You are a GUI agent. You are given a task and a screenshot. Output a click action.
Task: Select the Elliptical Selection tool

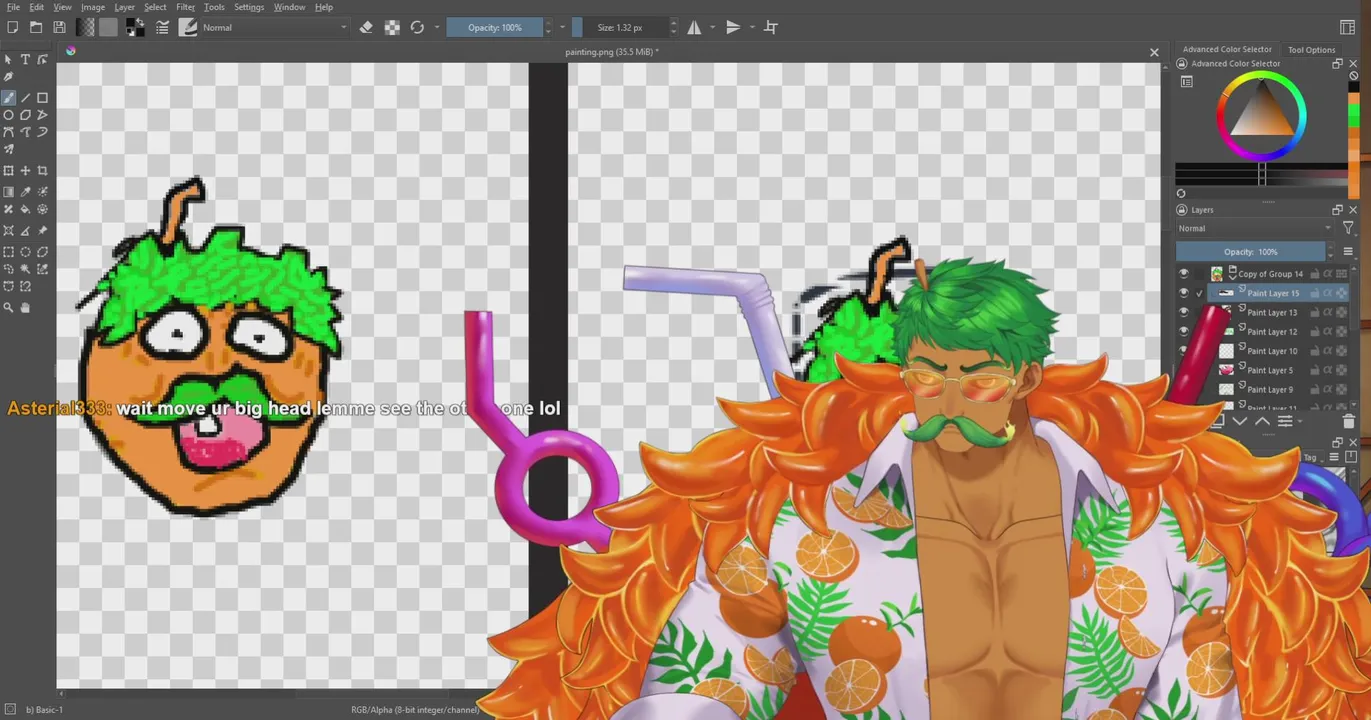point(25,252)
